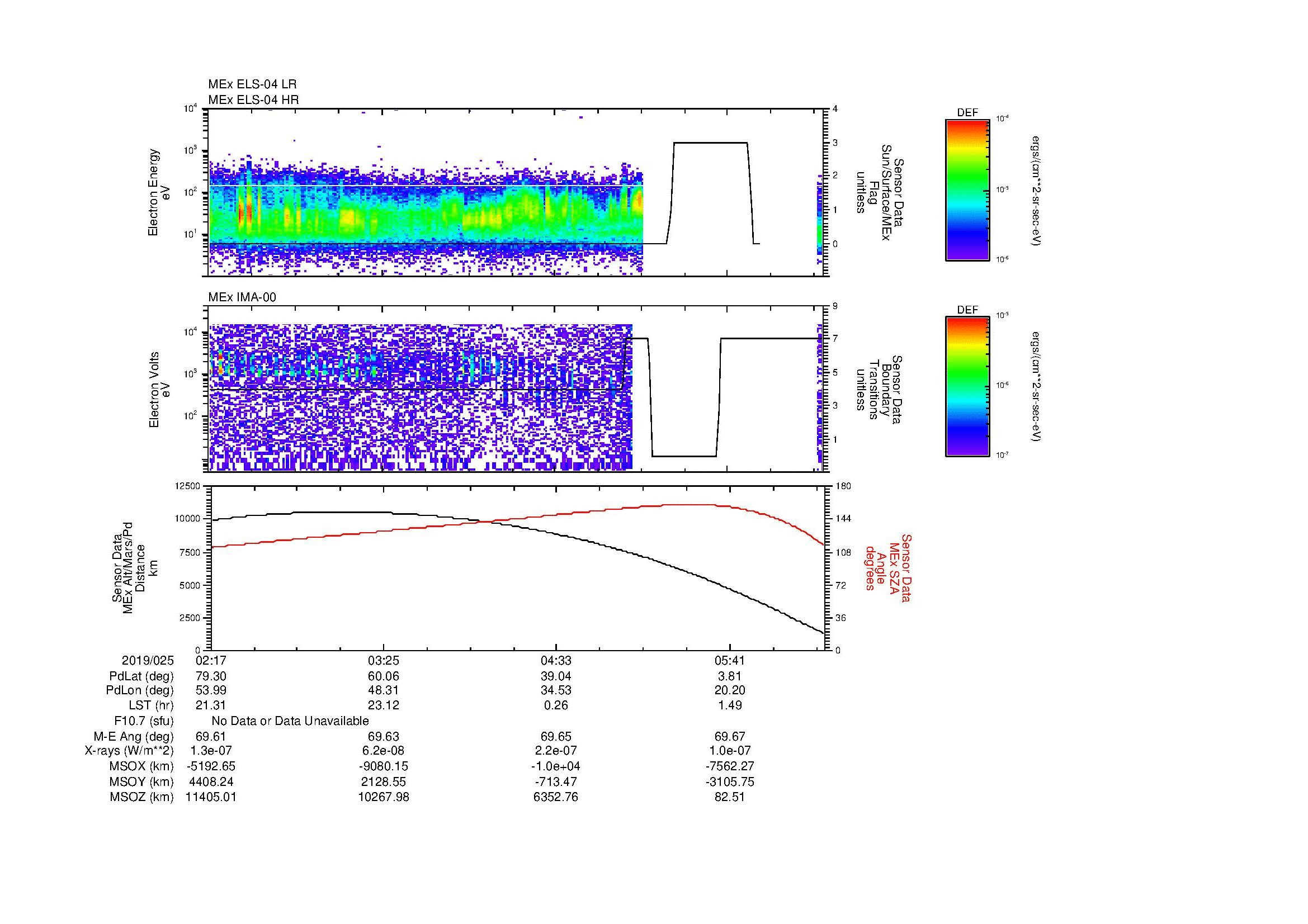Click the 02:17 time tick label
Image resolution: width=1308 pixels, height=924 pixels.
tap(211, 661)
